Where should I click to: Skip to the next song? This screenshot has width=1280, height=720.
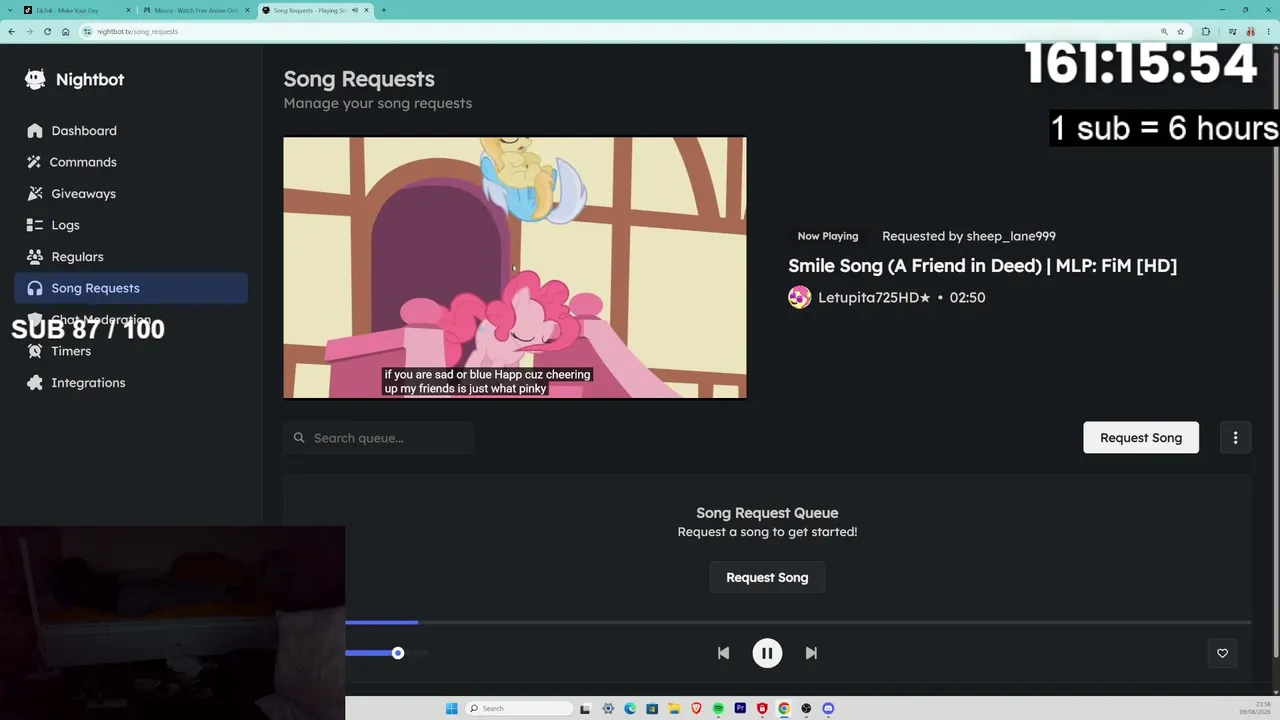(811, 653)
